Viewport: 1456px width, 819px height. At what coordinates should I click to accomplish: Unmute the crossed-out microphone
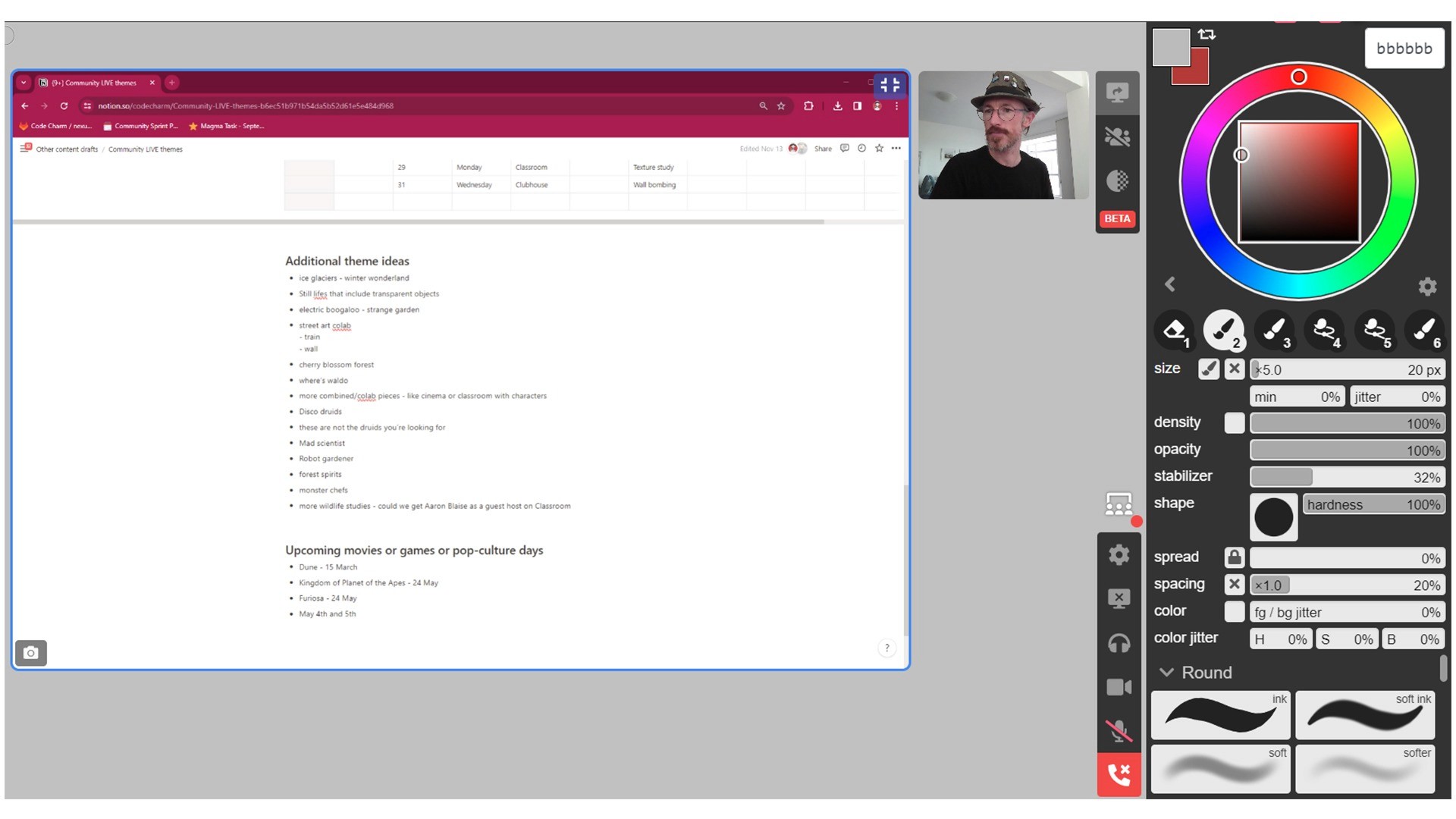pyautogui.click(x=1119, y=731)
